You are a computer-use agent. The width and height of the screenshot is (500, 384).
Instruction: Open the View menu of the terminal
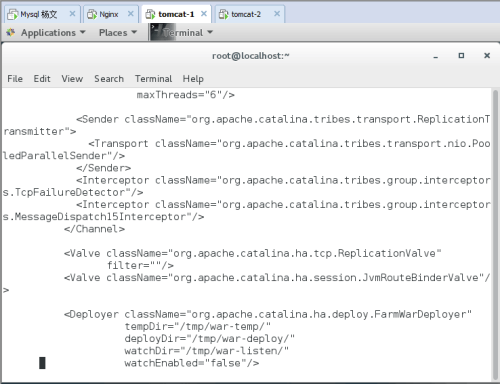tap(72, 79)
